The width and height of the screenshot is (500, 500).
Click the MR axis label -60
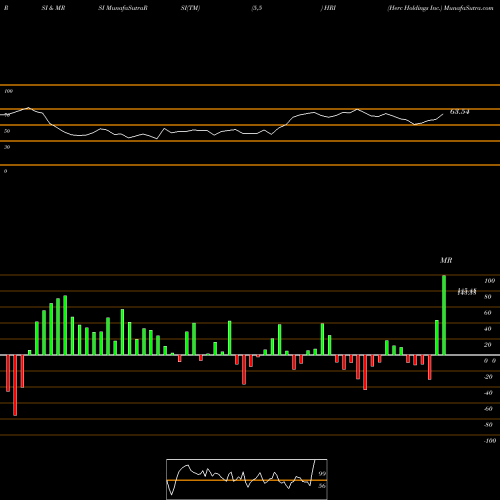click(488, 409)
